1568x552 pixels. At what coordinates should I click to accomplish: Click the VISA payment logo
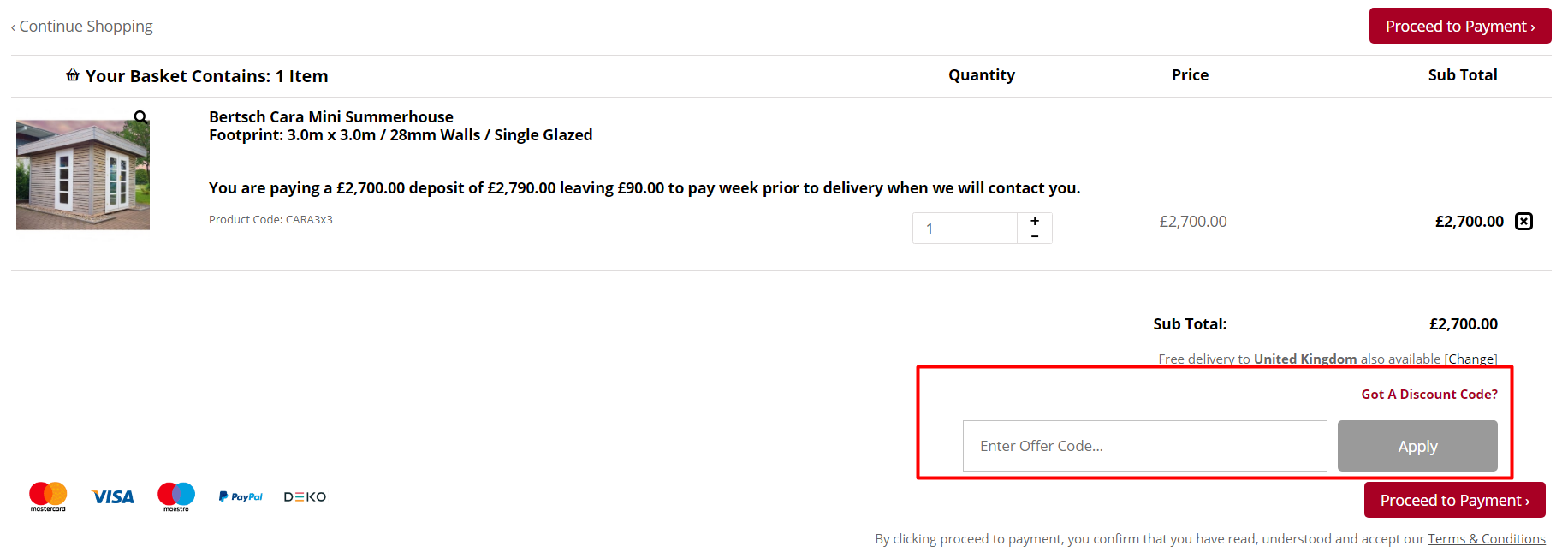coord(113,497)
